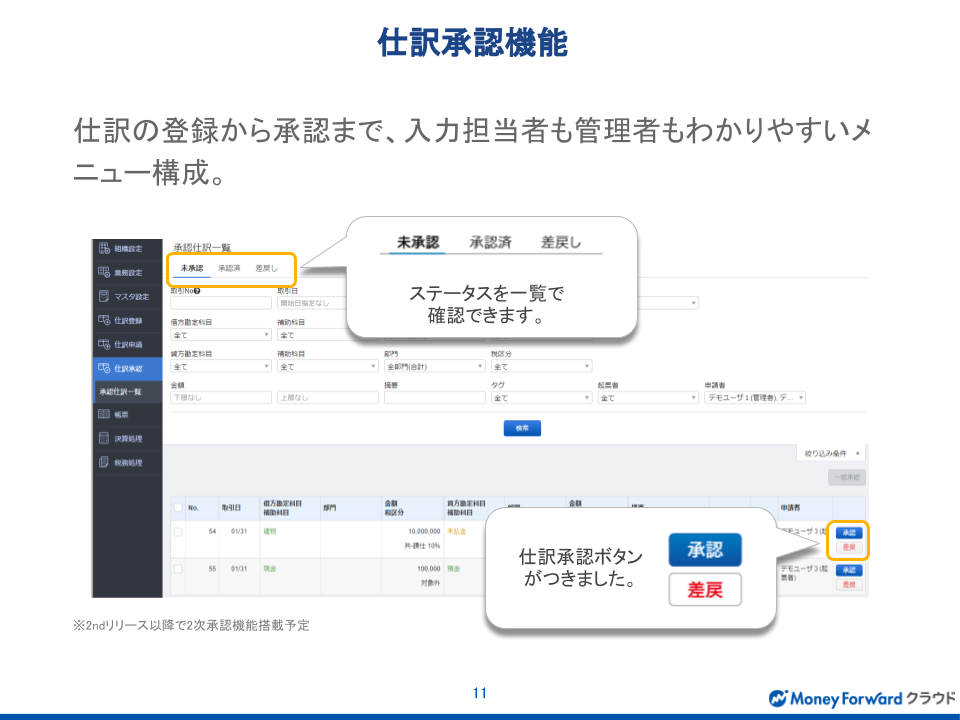The width and height of the screenshot is (960, 720).
Task: Click the 組織設定 sidebar icon
Action: coord(103,249)
